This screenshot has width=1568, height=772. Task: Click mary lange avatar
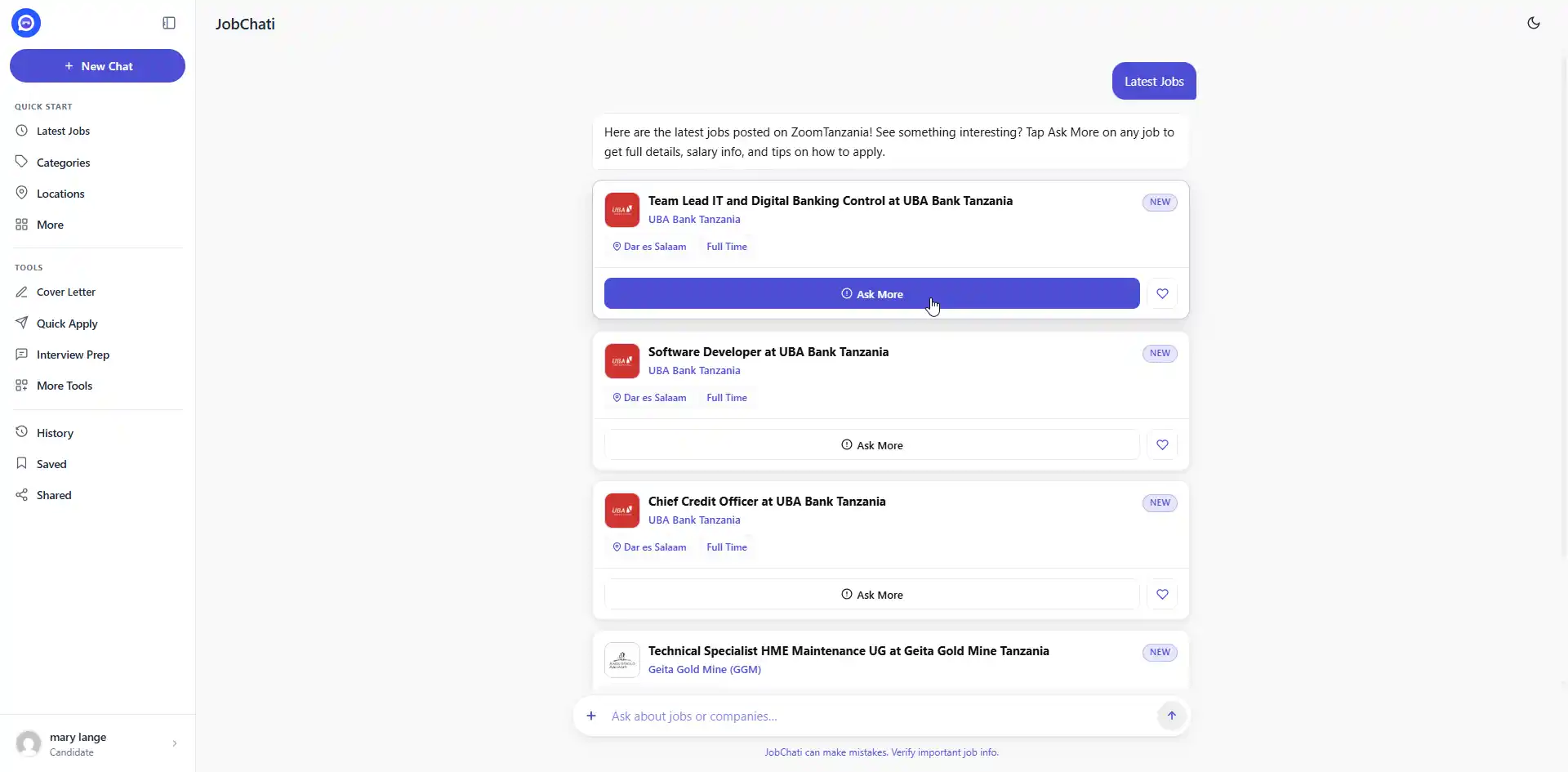coord(29,743)
